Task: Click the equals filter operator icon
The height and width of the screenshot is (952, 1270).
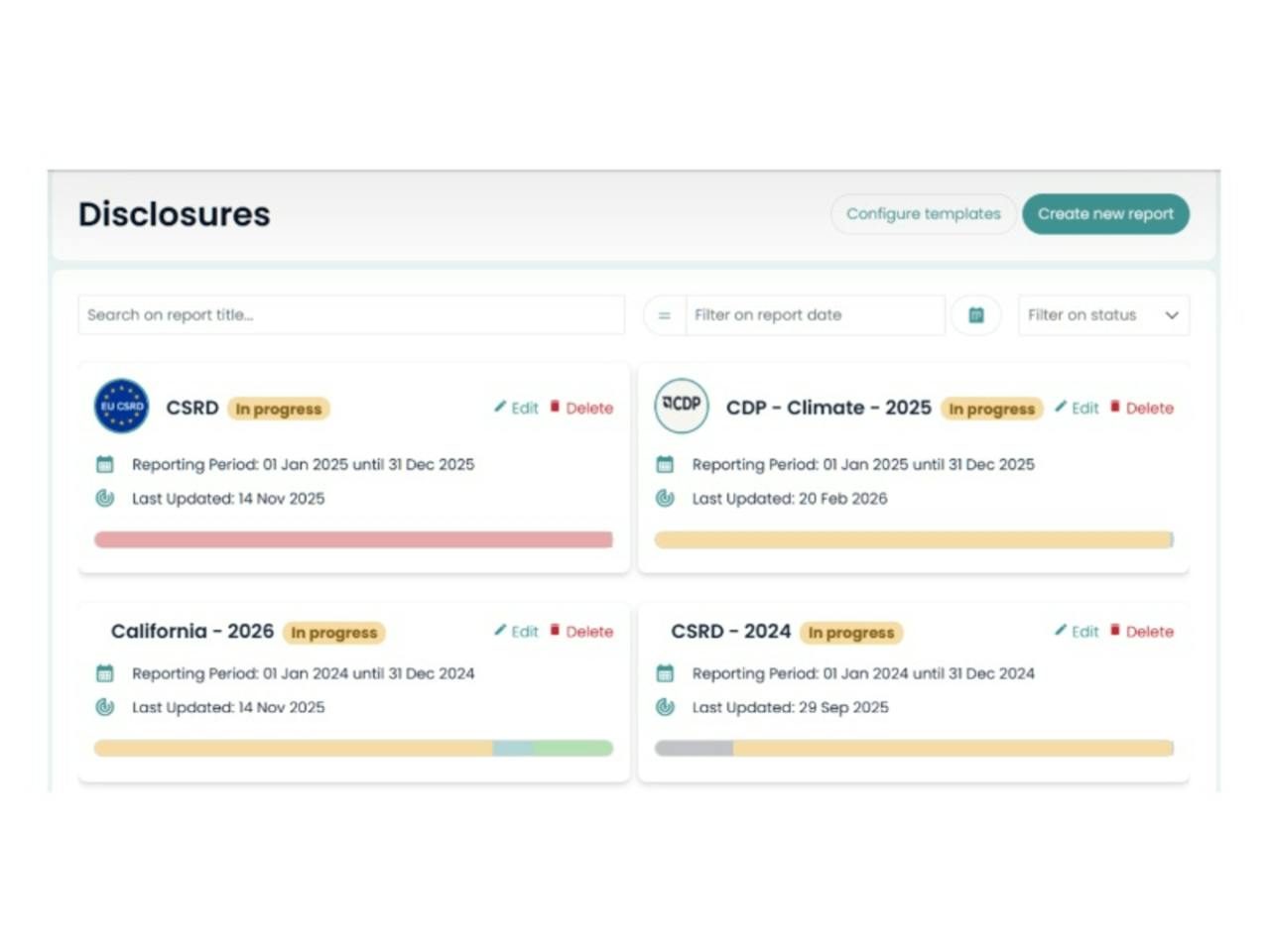Action: point(665,315)
